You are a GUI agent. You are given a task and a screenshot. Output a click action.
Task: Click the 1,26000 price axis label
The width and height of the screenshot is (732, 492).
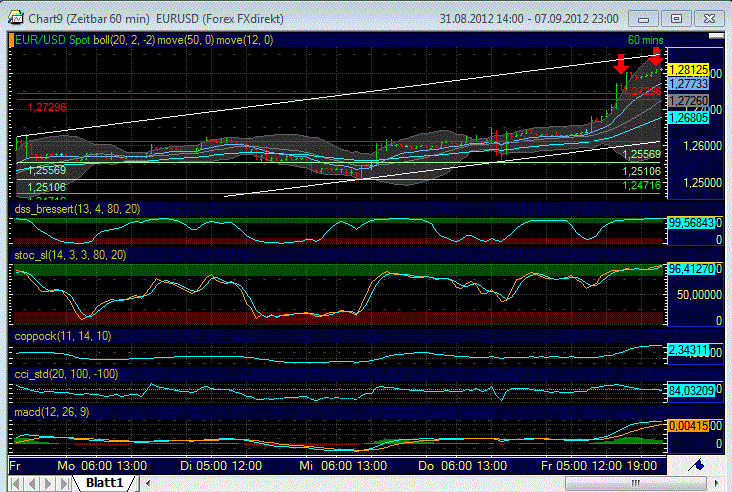tap(703, 146)
